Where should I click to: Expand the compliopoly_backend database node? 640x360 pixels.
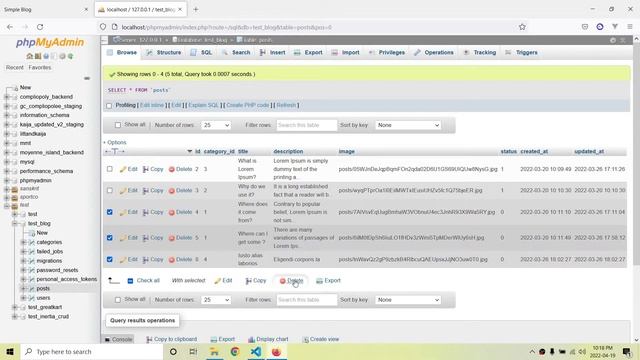pyautogui.click(x=7, y=97)
